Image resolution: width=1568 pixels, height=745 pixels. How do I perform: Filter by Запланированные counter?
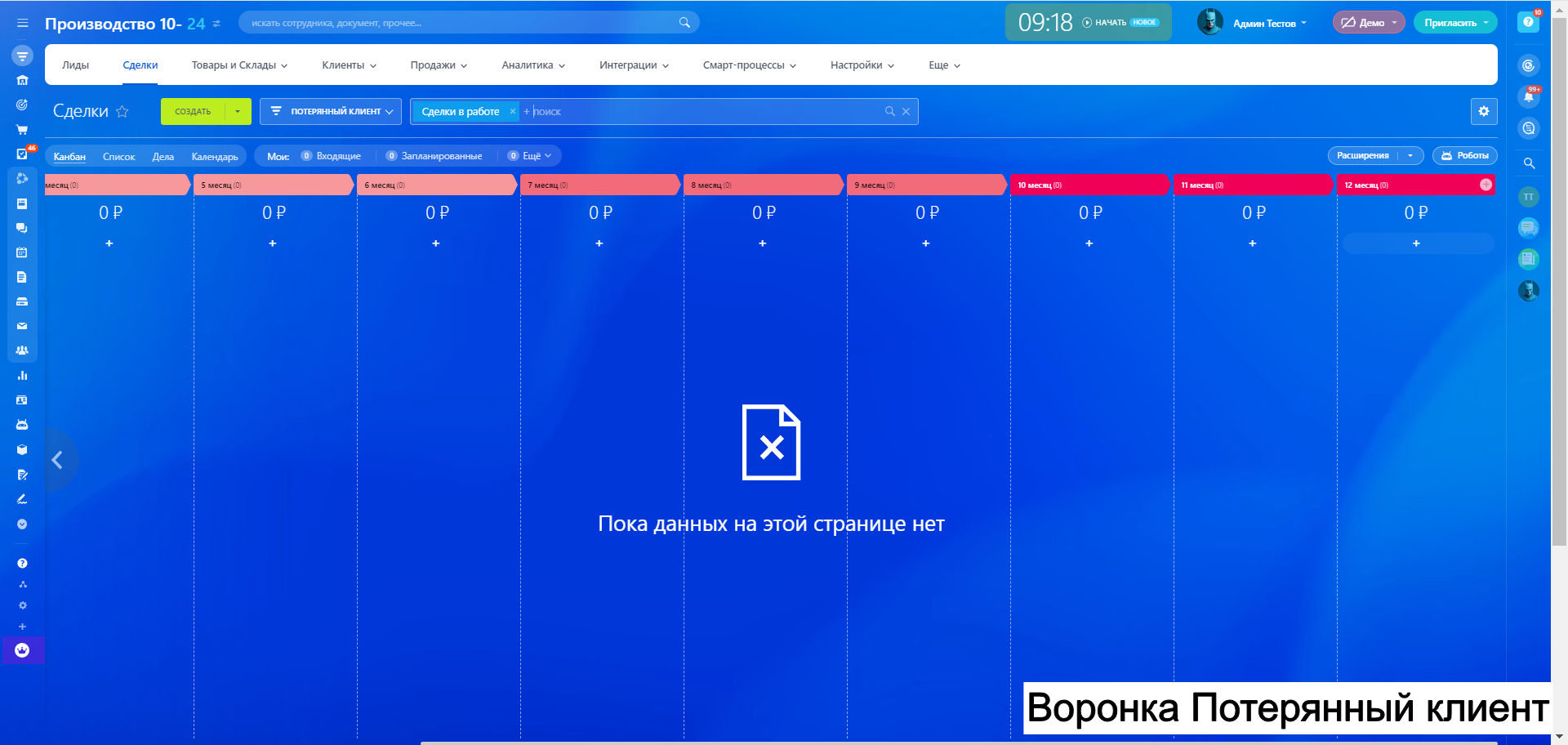point(434,156)
